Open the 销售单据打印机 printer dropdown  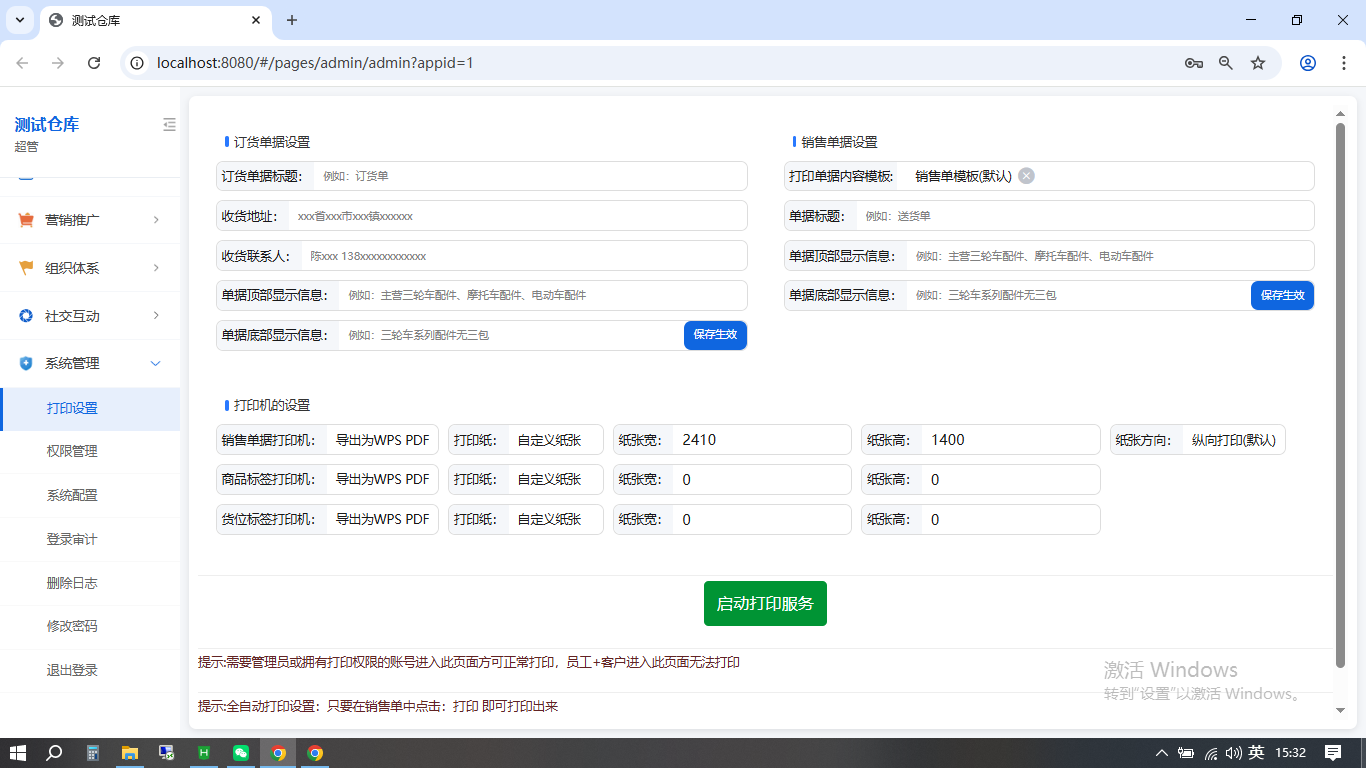pyautogui.click(x=381, y=440)
